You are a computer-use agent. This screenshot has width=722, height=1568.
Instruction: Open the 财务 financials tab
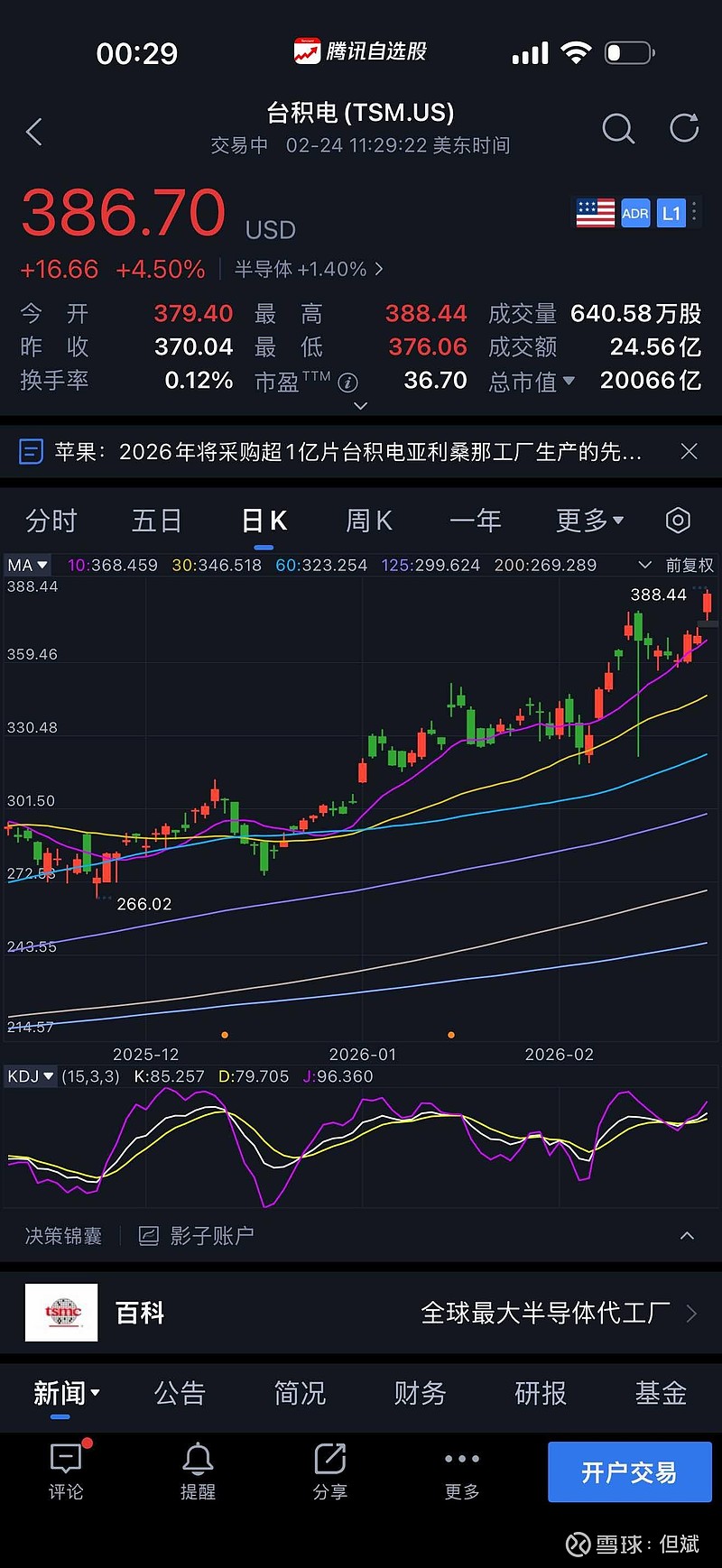coord(420,1393)
